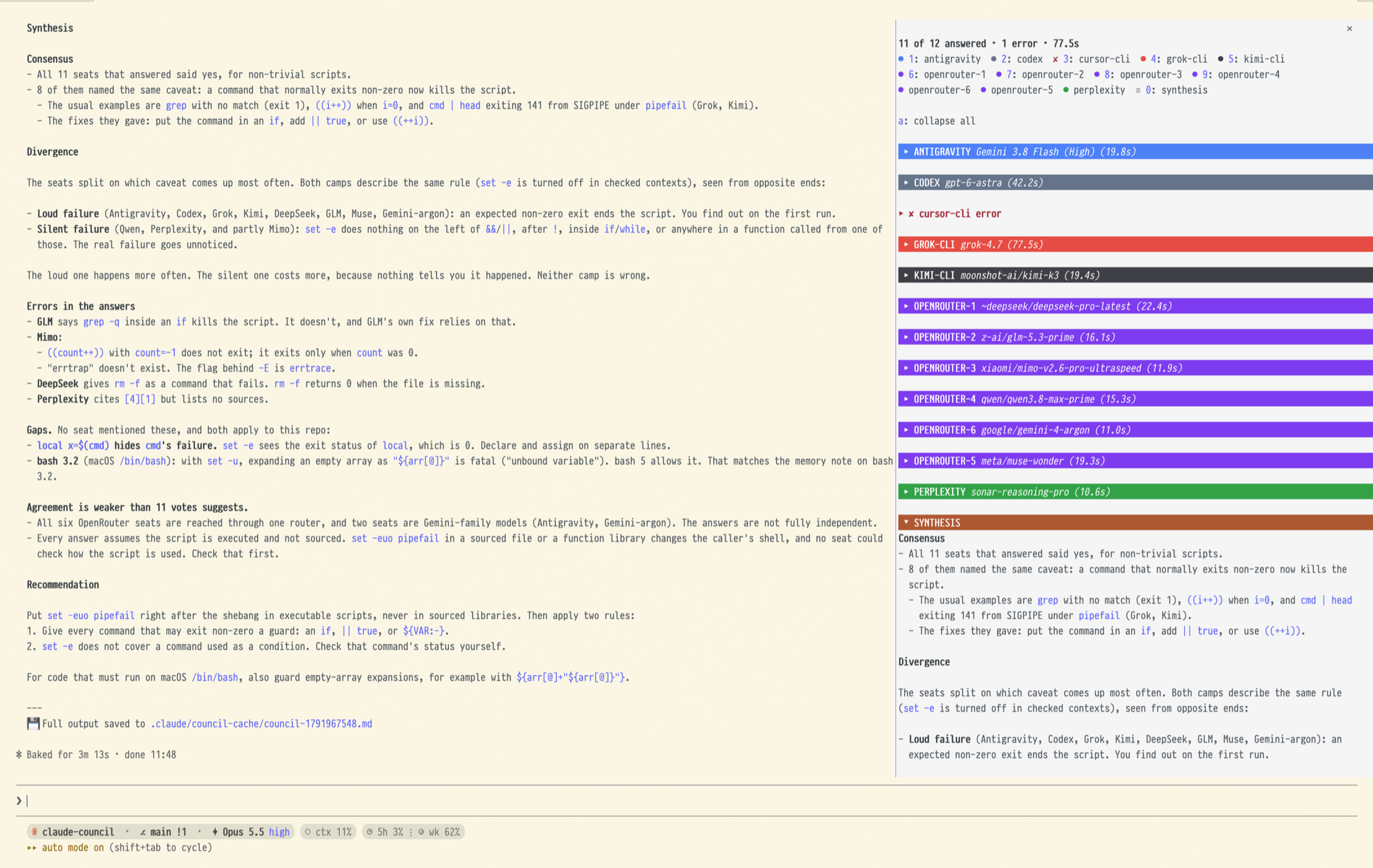Click the floppy disk saved-output icon
1373x868 pixels.
[33, 724]
